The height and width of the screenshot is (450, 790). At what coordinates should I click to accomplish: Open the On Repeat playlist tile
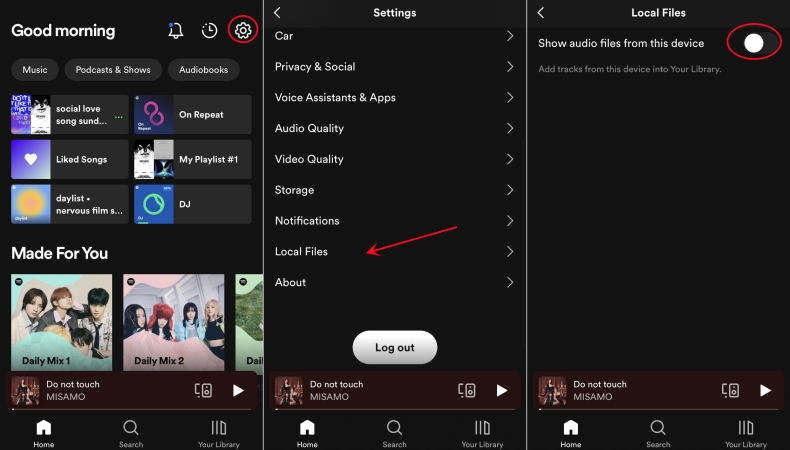coord(192,114)
